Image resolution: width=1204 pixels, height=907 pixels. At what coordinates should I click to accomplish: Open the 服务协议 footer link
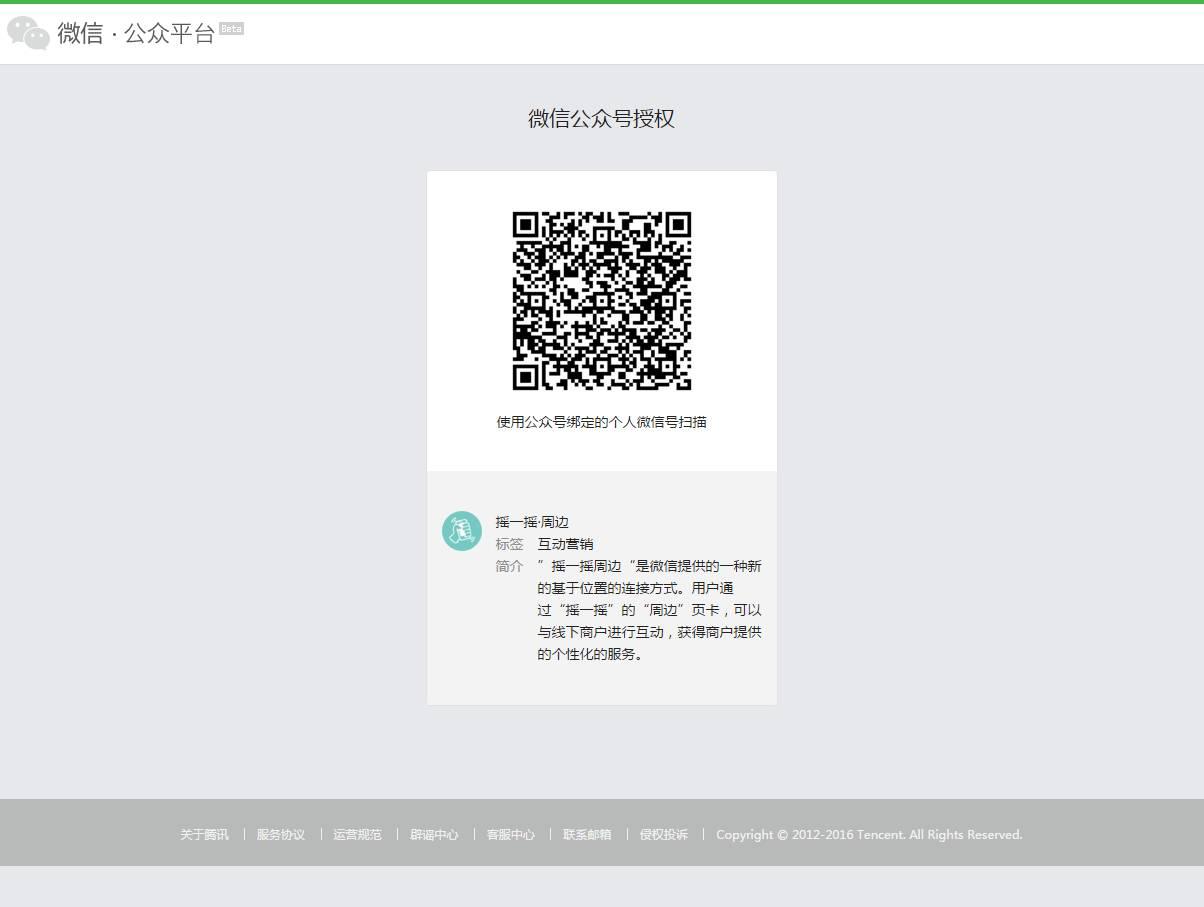click(280, 834)
